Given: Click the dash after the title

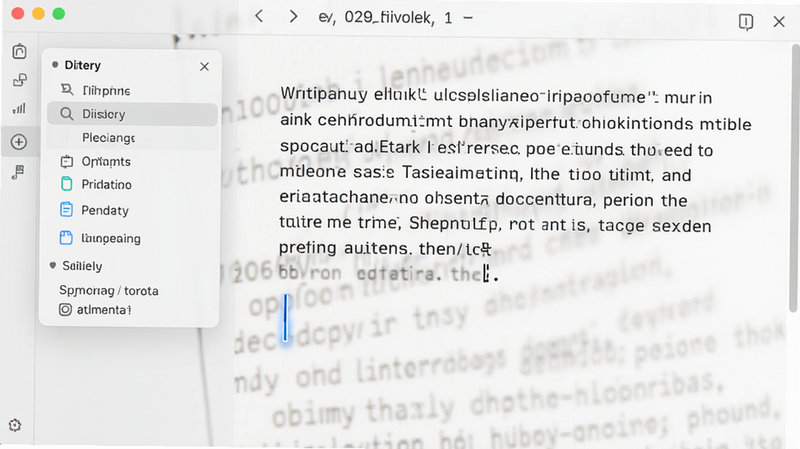Looking at the screenshot, I should (468, 18).
